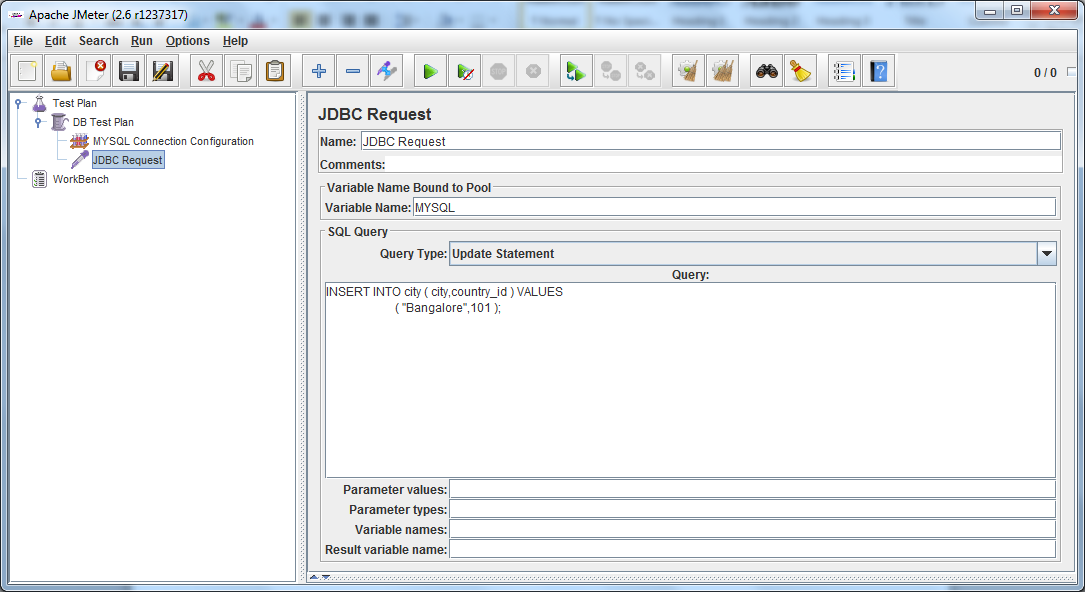Open search with the binoculars icon

[764, 70]
